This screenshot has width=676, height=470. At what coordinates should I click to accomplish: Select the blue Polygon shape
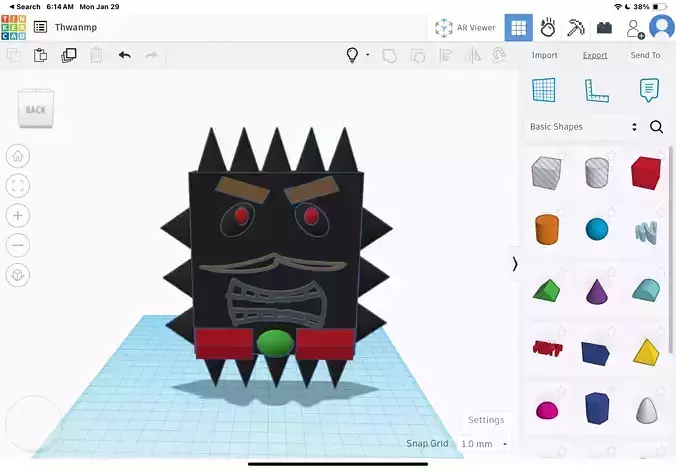597,408
